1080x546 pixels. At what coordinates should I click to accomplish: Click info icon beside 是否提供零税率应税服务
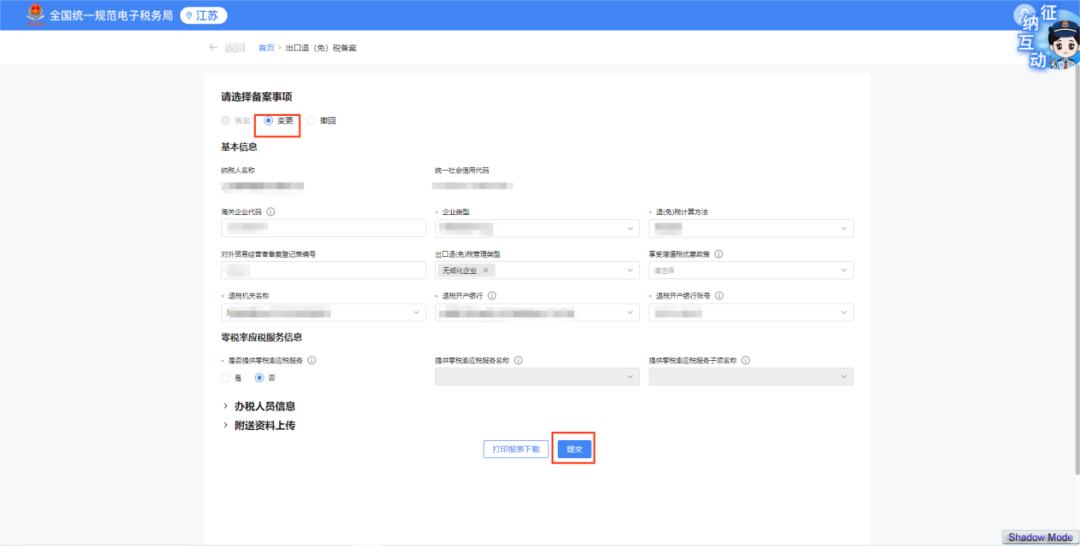tap(312, 360)
